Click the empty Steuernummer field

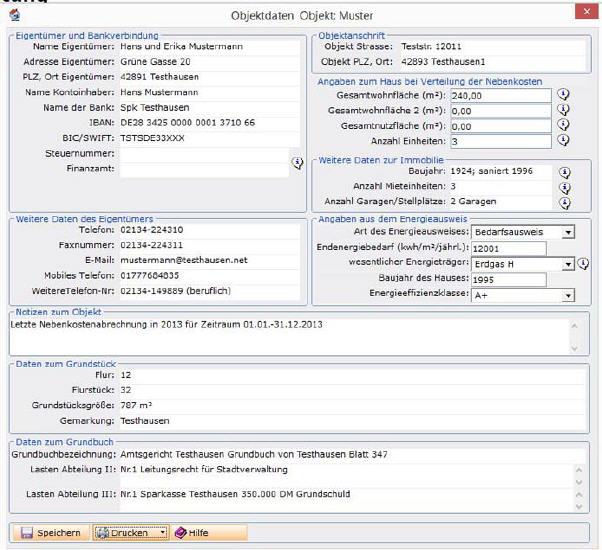(x=204, y=154)
